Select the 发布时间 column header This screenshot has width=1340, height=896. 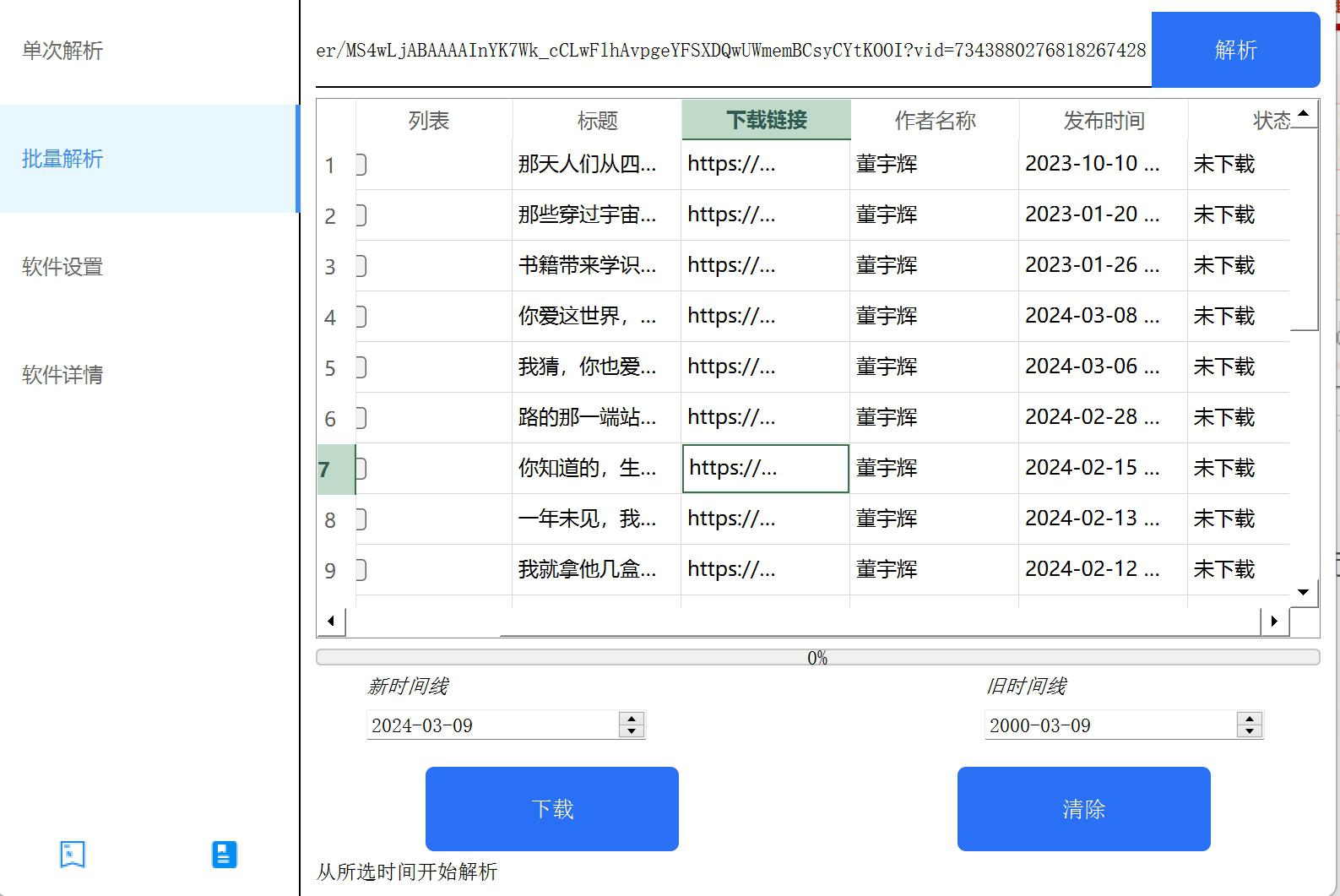click(1103, 121)
